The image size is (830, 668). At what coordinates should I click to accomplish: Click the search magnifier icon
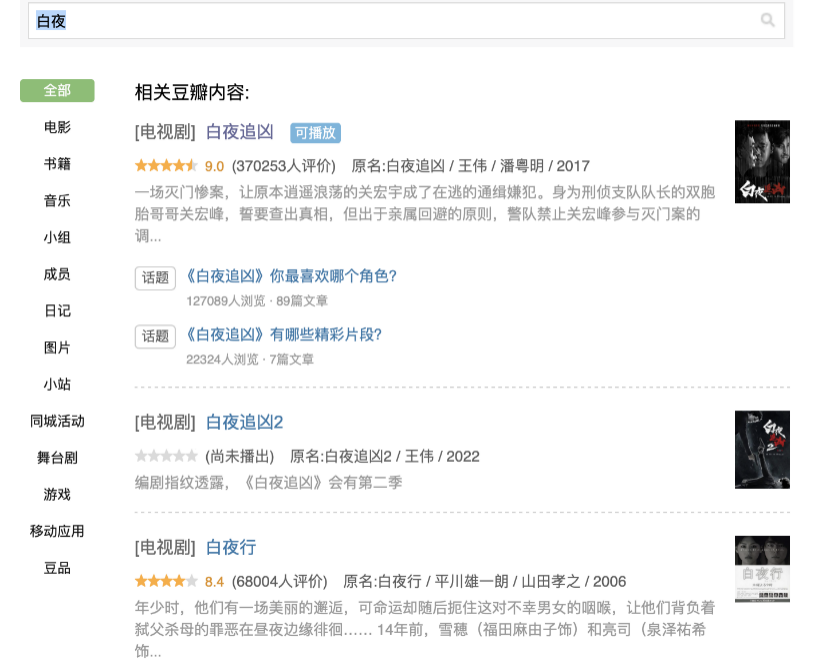pos(768,20)
